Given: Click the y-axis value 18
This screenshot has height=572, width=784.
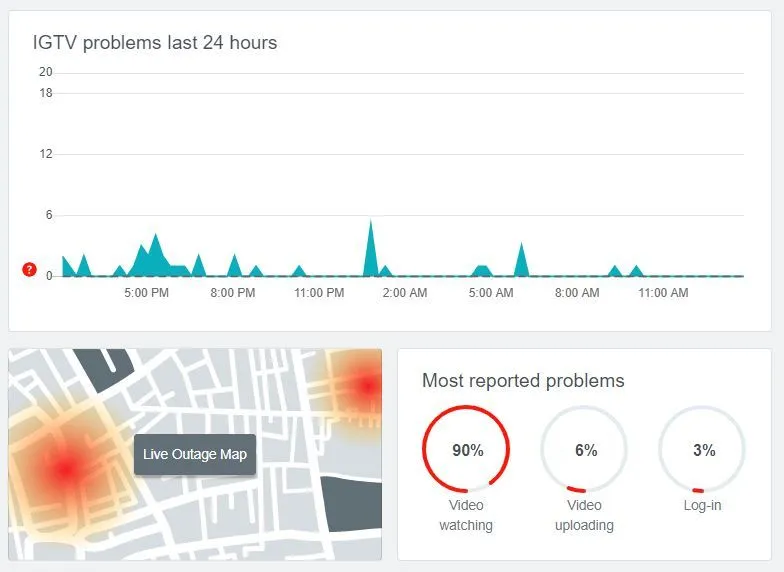Looking at the screenshot, I should point(46,93).
